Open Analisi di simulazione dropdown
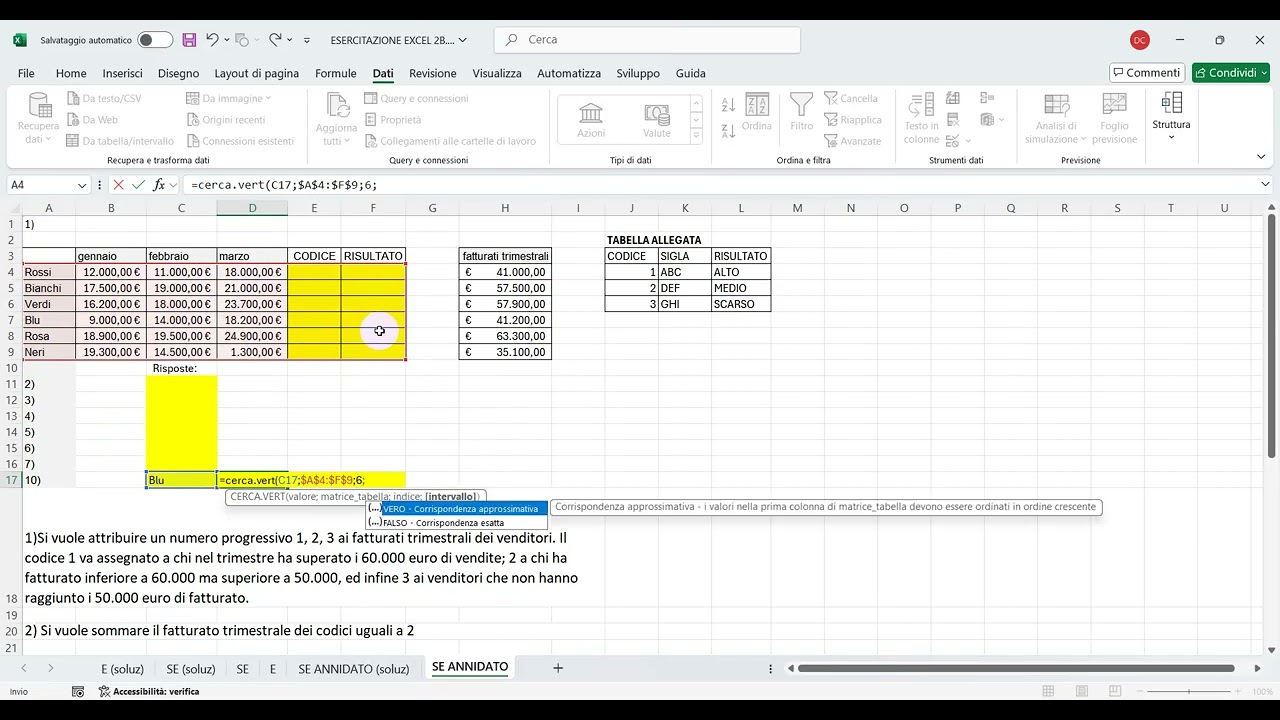 coord(1056,118)
